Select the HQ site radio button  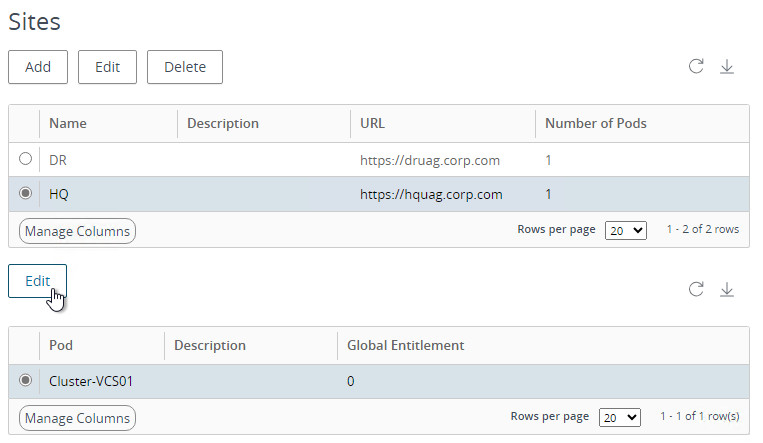click(x=25, y=193)
